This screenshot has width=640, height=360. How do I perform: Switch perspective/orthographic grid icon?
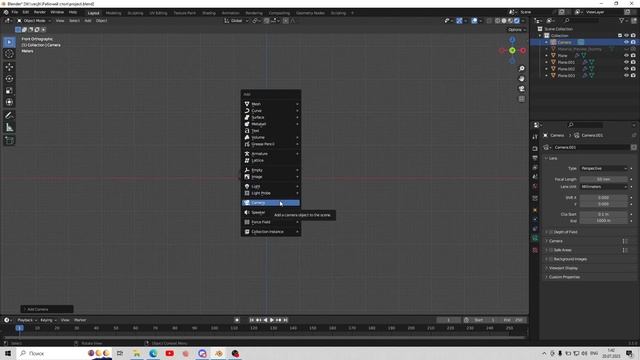pyautogui.click(x=522, y=99)
